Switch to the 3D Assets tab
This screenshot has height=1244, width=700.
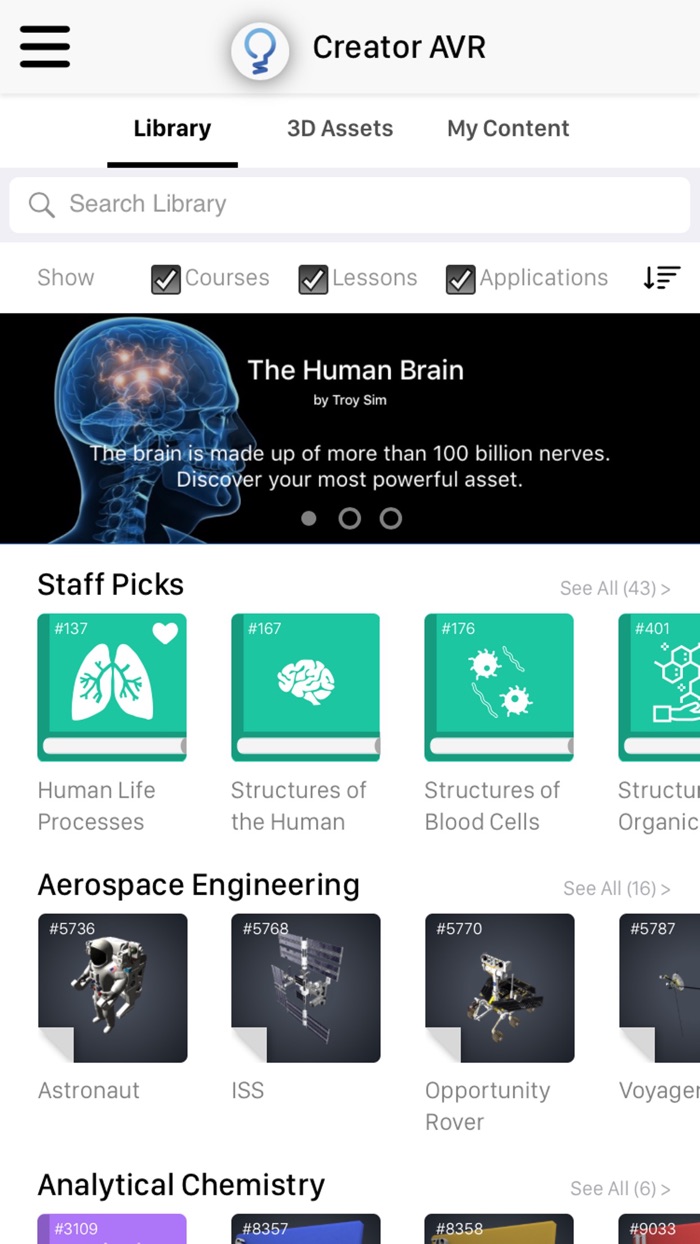tap(340, 128)
